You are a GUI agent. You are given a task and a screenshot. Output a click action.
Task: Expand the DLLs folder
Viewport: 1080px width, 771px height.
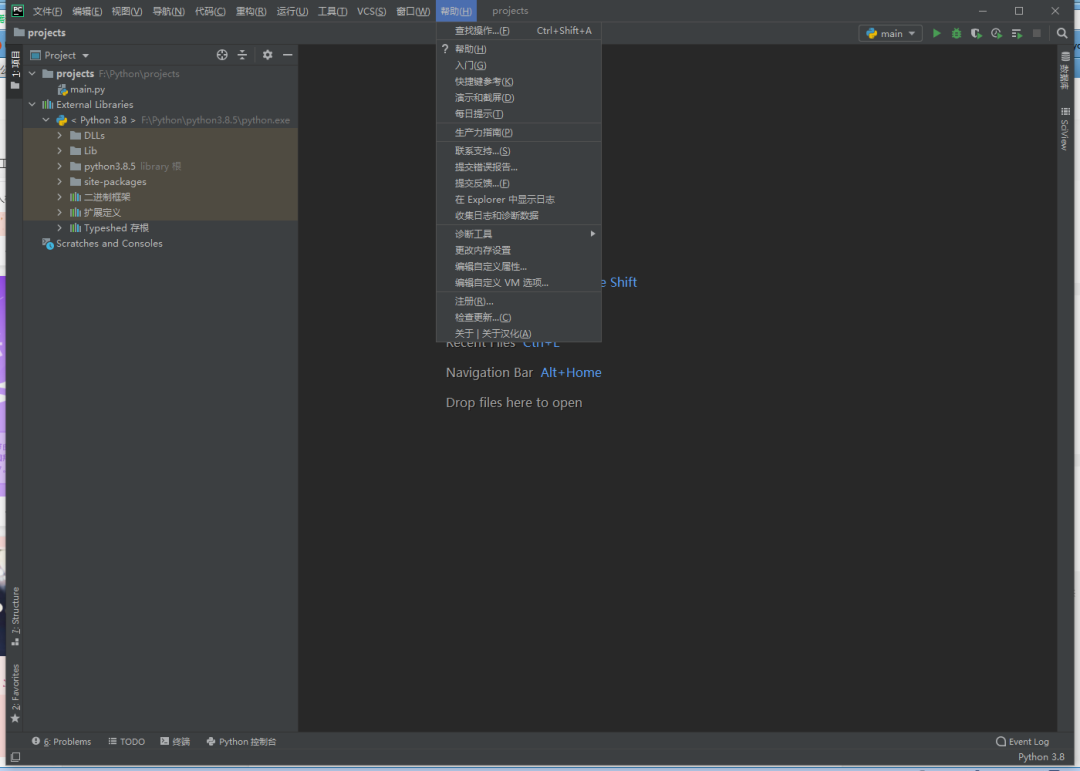(x=60, y=135)
